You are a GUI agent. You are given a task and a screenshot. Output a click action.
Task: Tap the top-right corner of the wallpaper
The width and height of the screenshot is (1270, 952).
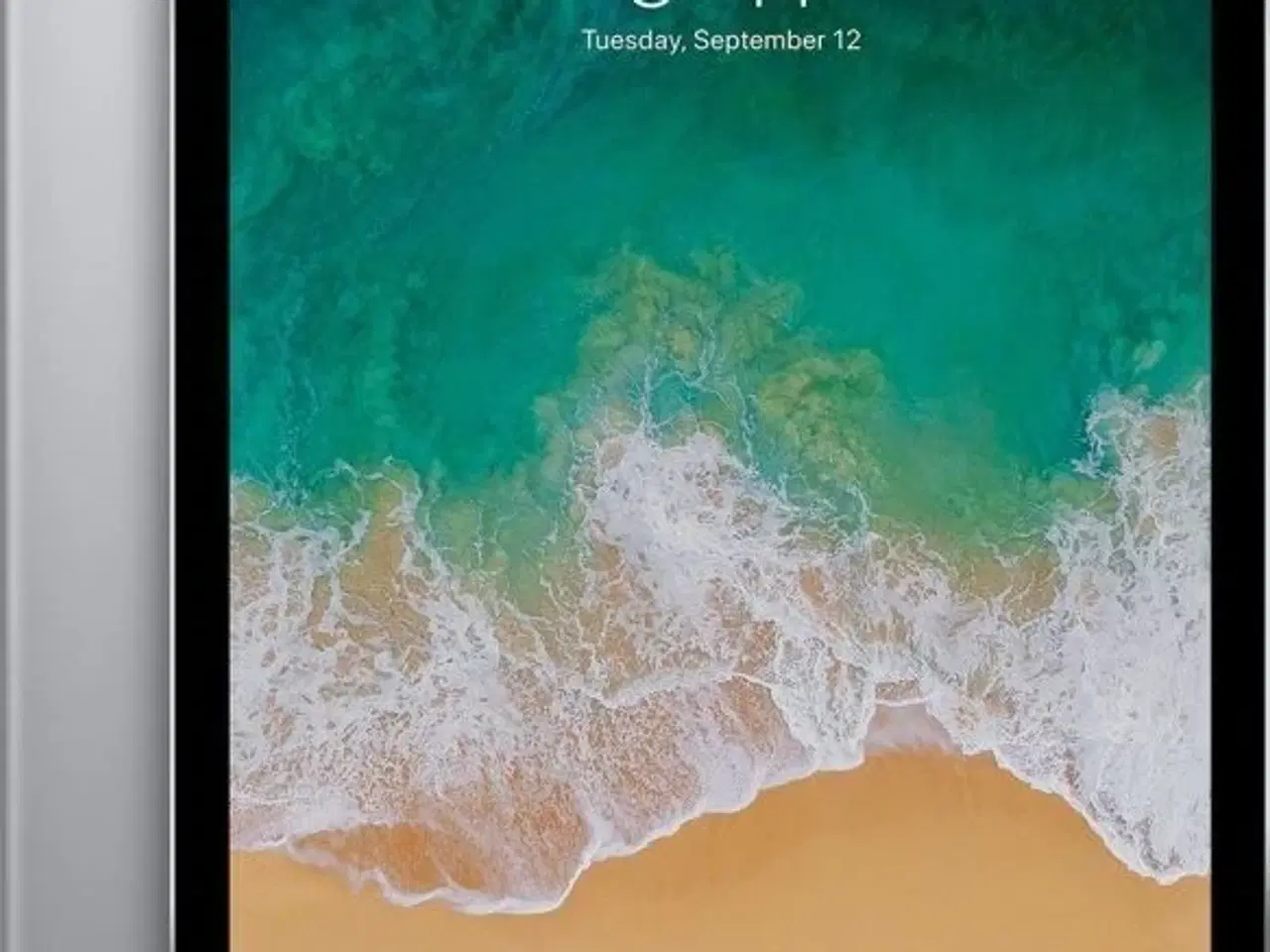[x=1181, y=30]
